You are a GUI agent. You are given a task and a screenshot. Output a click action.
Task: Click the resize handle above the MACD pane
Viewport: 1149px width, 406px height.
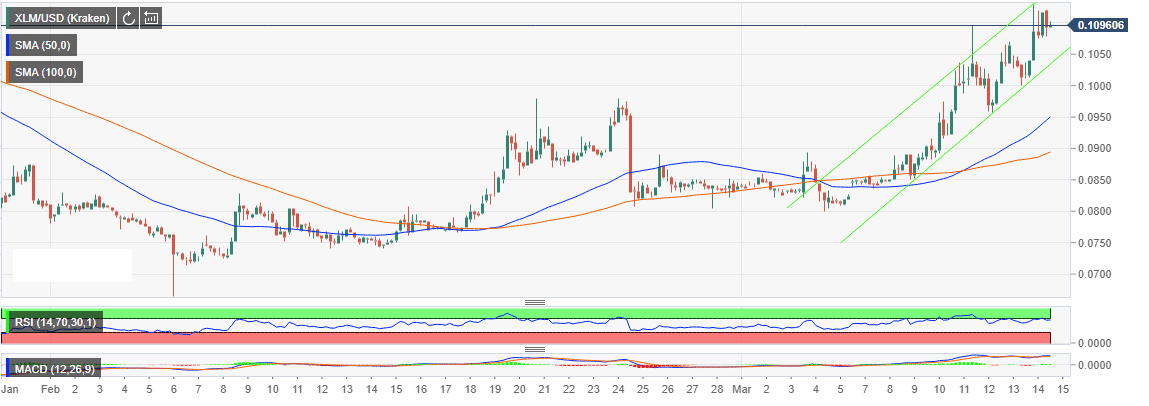coord(535,350)
